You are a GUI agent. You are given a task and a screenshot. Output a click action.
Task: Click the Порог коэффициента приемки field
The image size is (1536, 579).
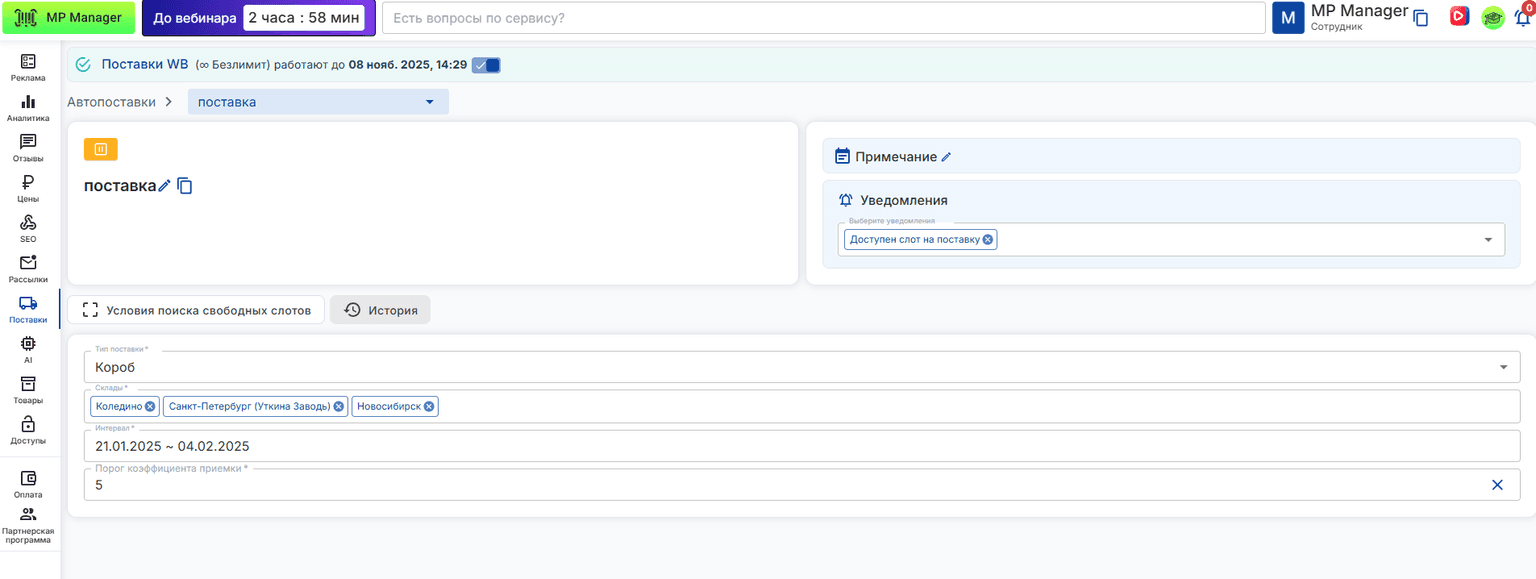click(802, 485)
